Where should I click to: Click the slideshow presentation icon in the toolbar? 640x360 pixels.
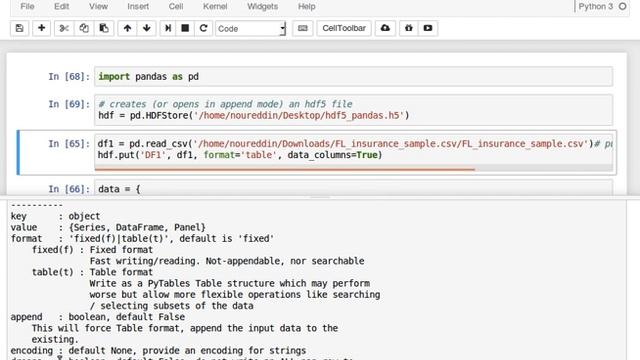click(428, 28)
